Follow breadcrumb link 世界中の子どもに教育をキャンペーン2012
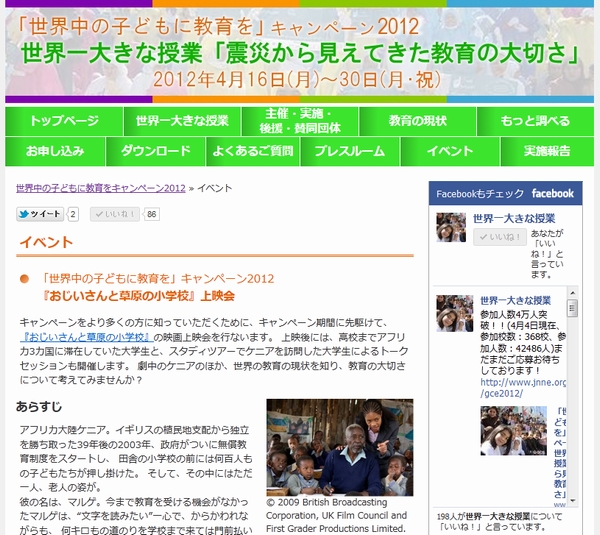 click(x=101, y=188)
